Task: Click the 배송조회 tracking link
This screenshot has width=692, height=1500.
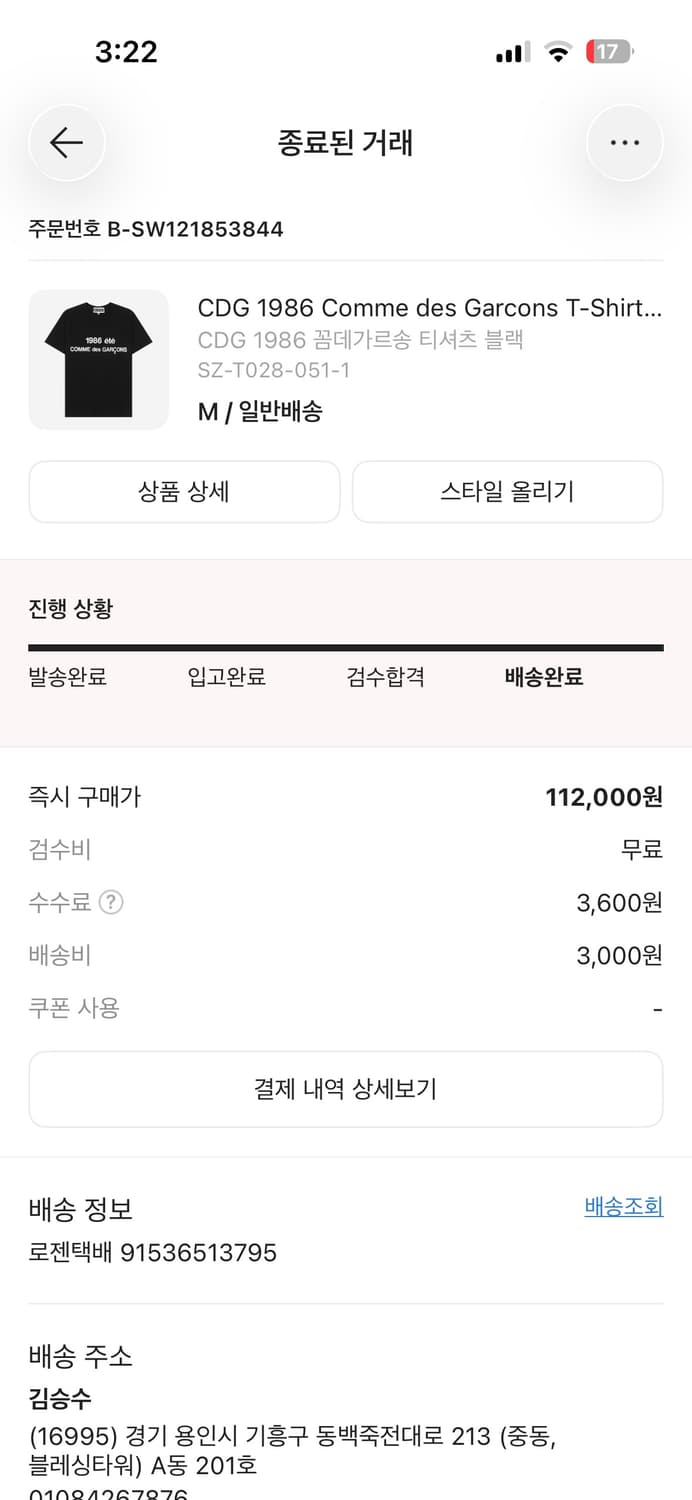Action: [x=624, y=1207]
